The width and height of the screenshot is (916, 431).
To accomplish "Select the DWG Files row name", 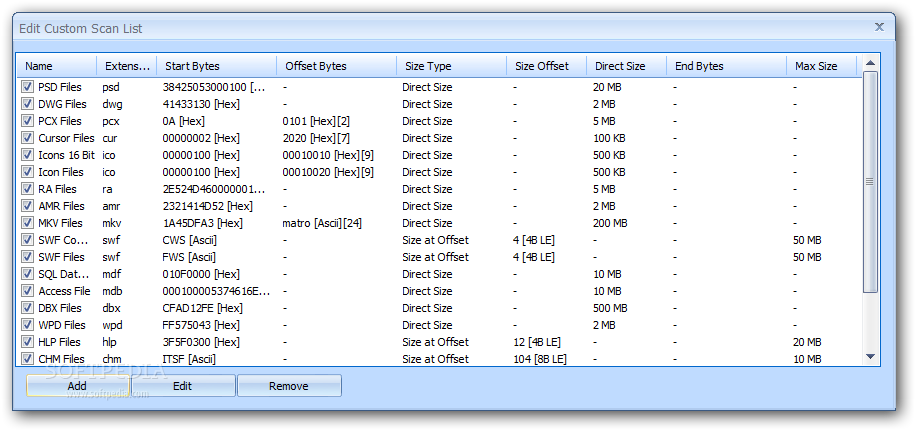I will 62,104.
